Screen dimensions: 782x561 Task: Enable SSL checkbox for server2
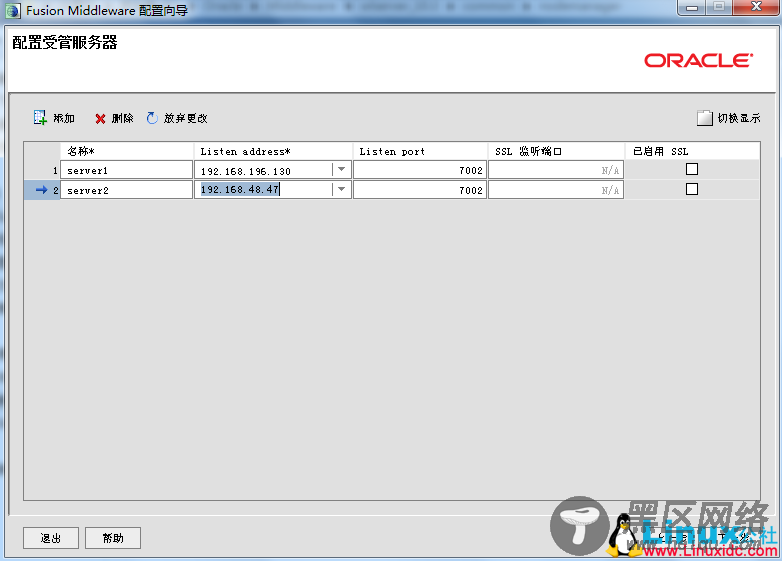(x=692, y=189)
